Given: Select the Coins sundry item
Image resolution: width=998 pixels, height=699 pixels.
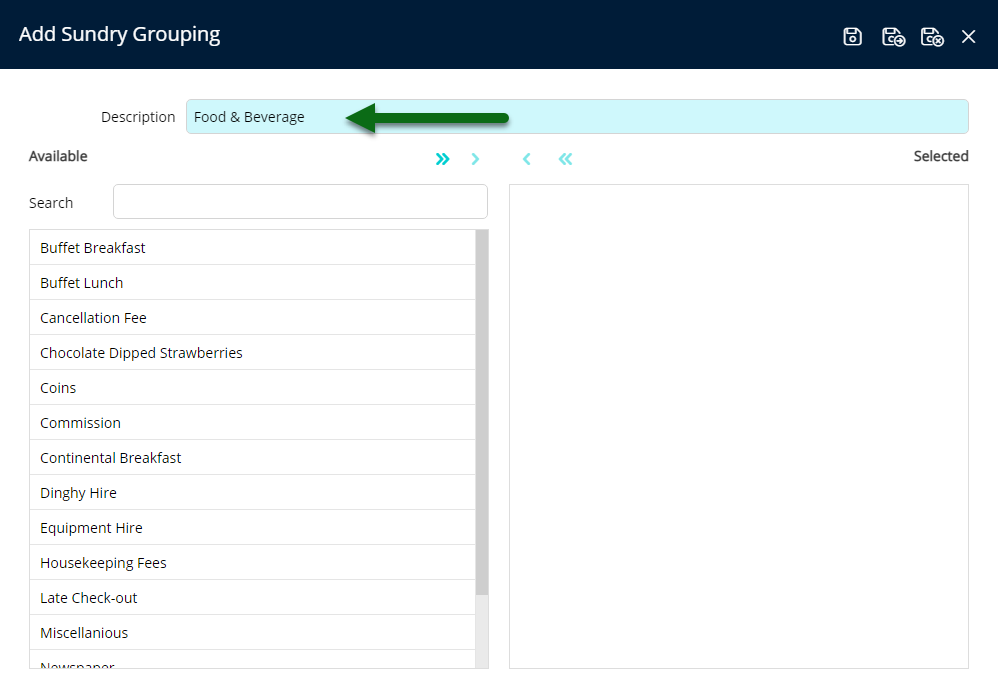Looking at the screenshot, I should click(x=58, y=388).
